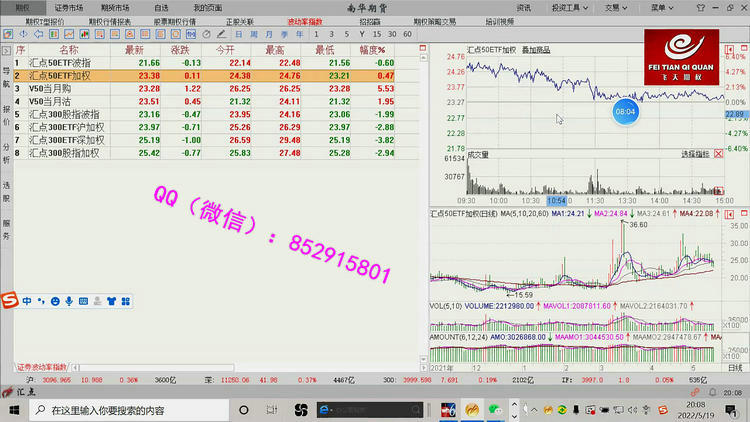
Task: Open the 投资工具 dropdown menu
Action: [x=570, y=6]
